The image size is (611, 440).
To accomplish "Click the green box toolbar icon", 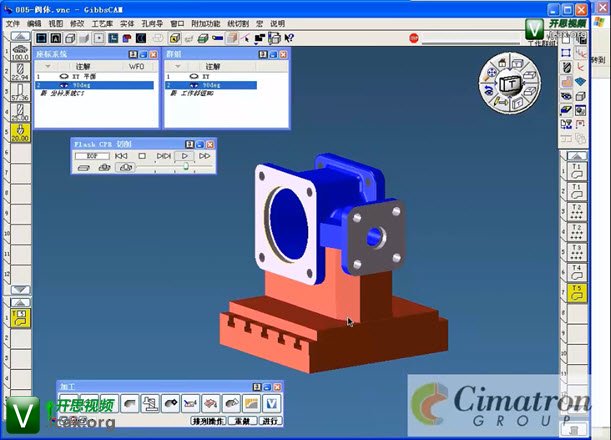I will point(203,38).
